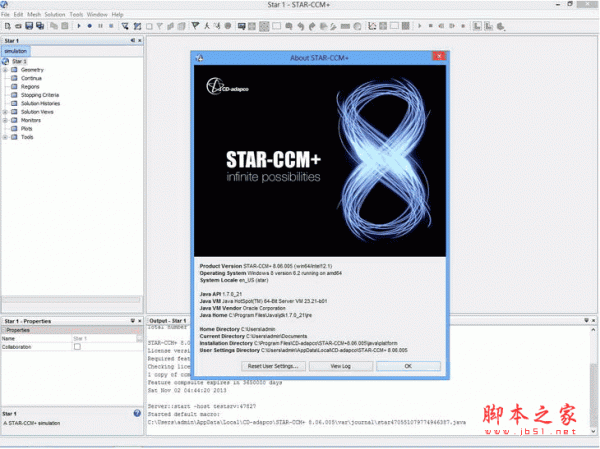Switch to the simulation tab
Viewport: 600px width, 449px height.
(x=16, y=51)
